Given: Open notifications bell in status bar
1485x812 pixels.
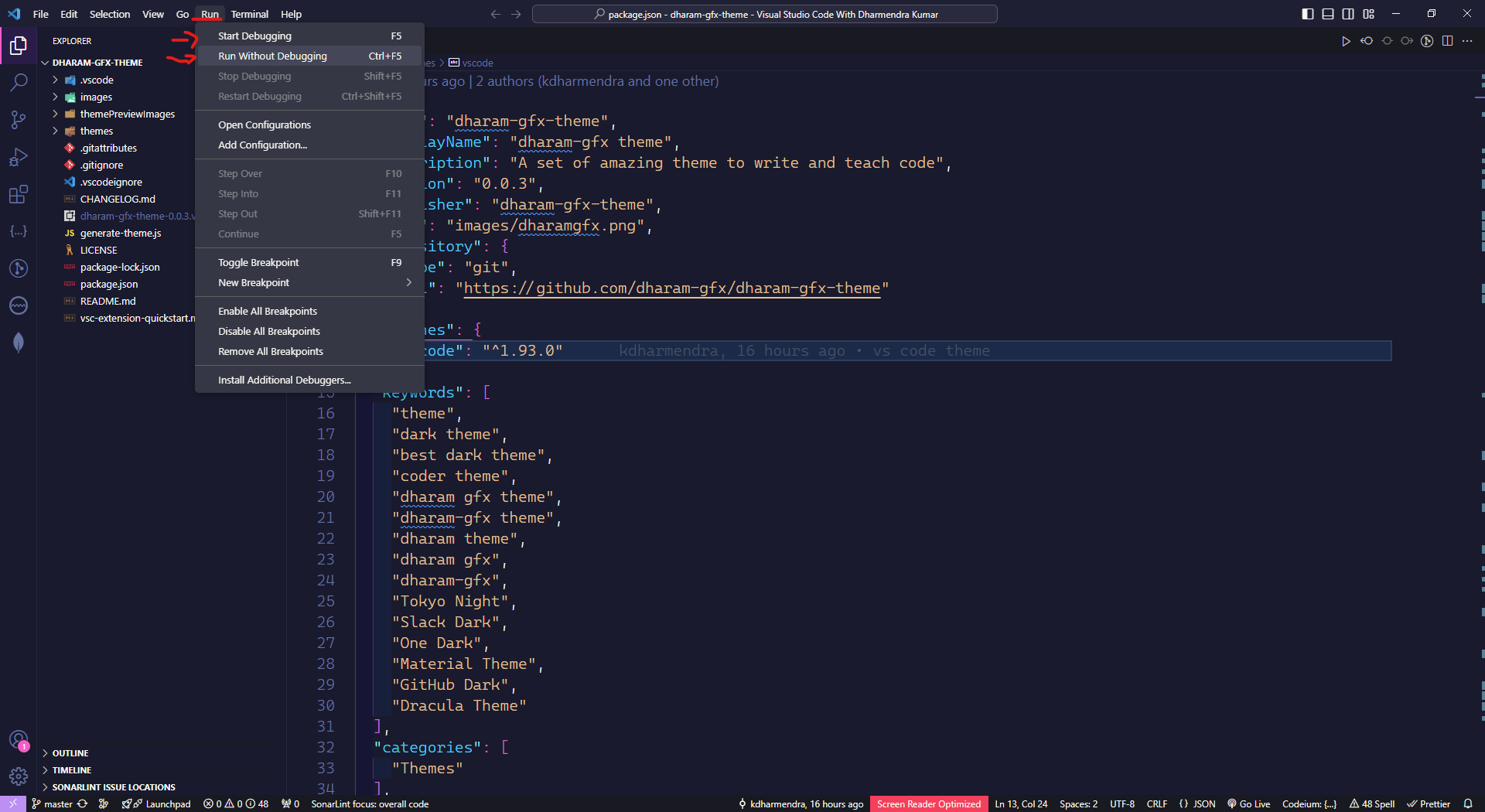Looking at the screenshot, I should [1468, 804].
